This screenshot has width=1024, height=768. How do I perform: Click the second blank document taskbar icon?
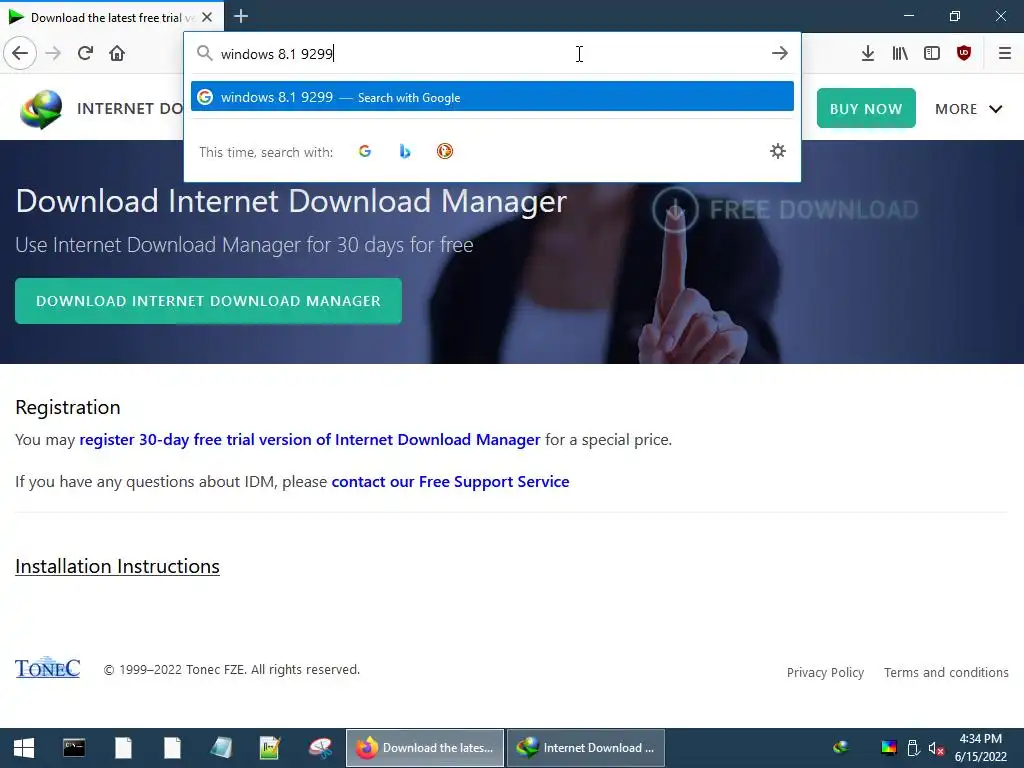[172, 748]
